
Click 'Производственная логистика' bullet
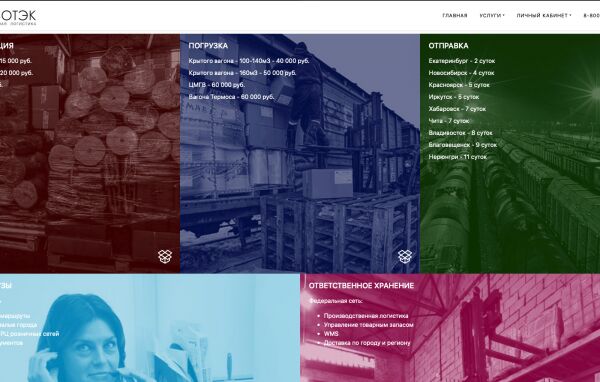pos(366,316)
